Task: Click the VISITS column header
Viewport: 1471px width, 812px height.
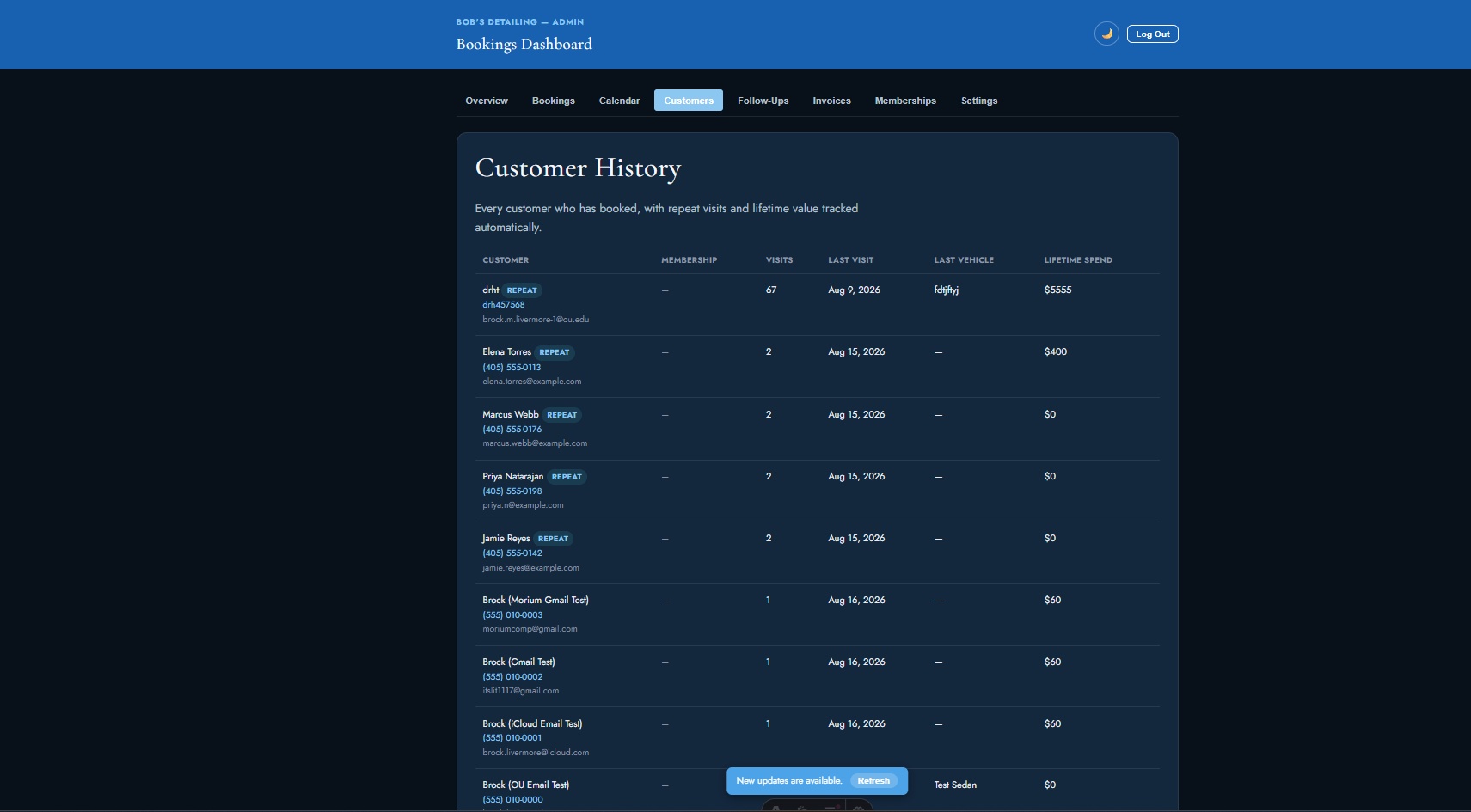Action: [x=779, y=259]
